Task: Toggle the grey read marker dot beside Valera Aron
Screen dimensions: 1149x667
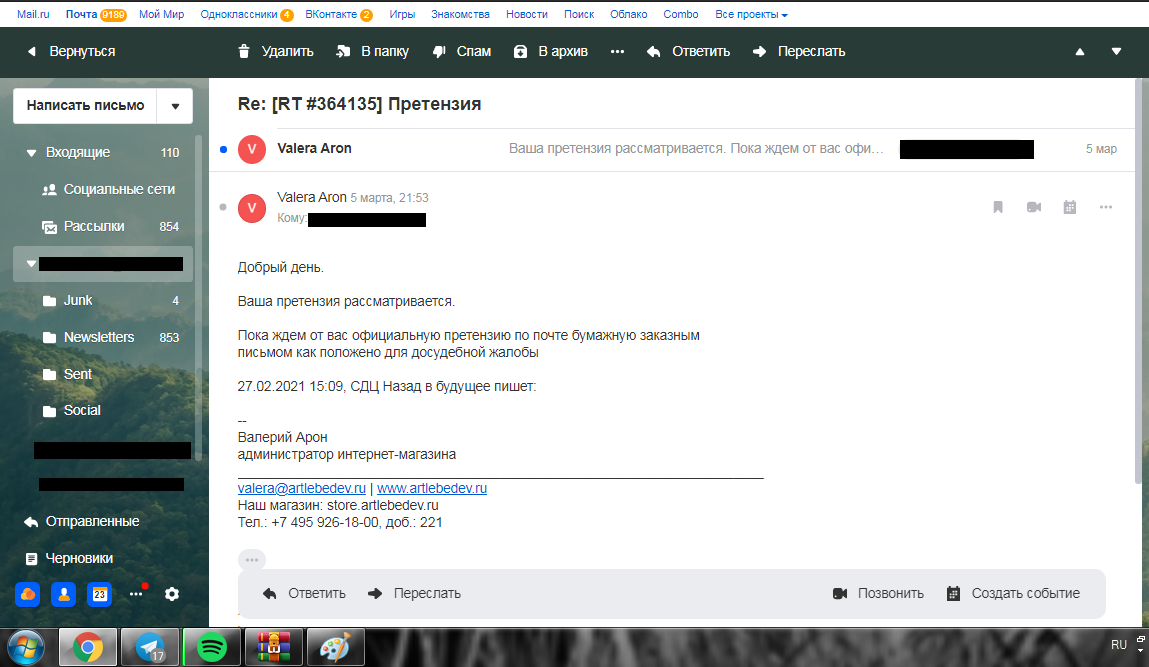Action: tap(223, 207)
